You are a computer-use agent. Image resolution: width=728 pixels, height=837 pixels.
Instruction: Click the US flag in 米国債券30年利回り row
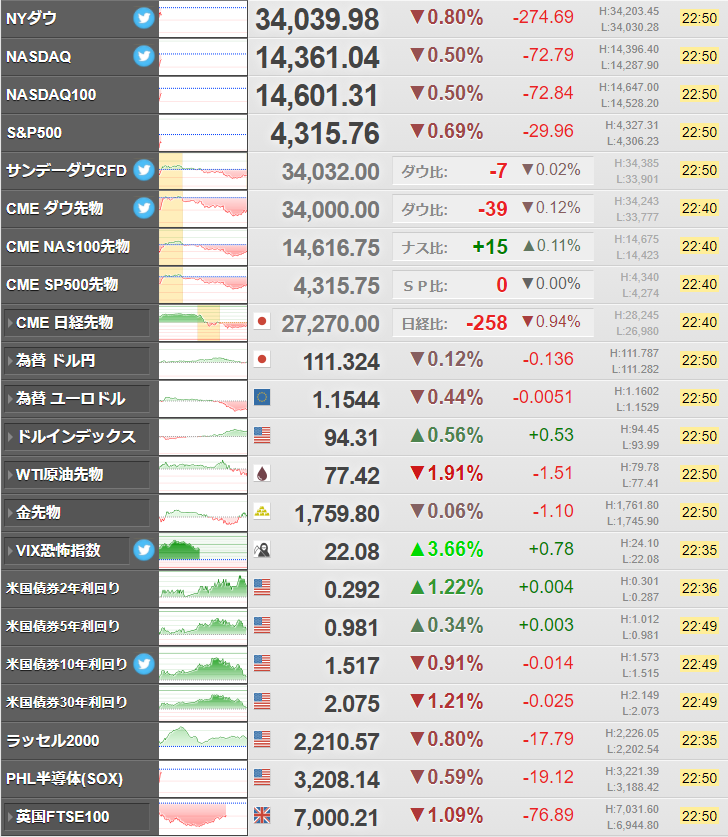tap(262, 701)
